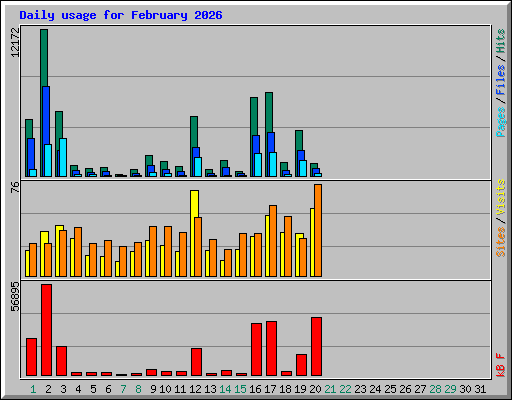Screen dimensions: 512x400
Task: Click day label 6 on the x-axis
Action: pyautogui.click(x=108, y=389)
